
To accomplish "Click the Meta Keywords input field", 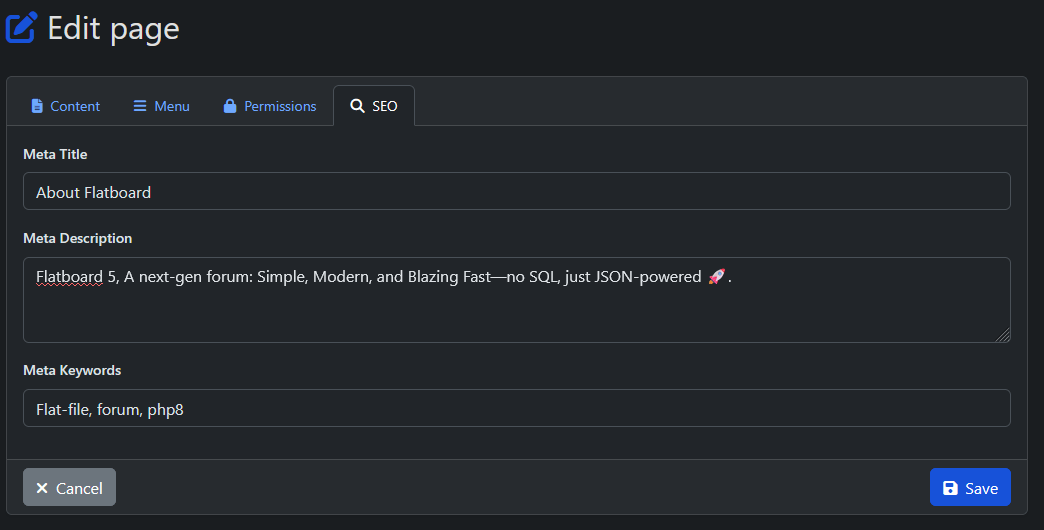I will (516, 408).
